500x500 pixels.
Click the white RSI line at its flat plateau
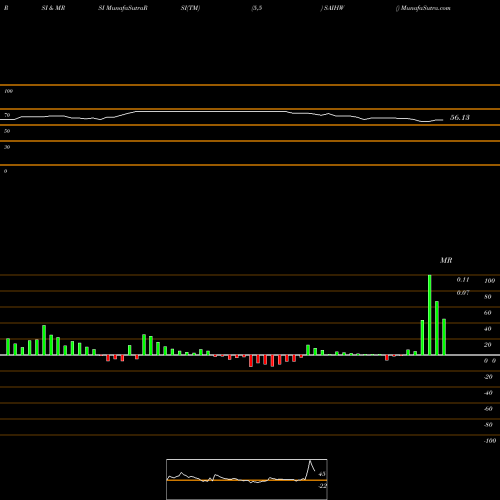[x=210, y=111]
